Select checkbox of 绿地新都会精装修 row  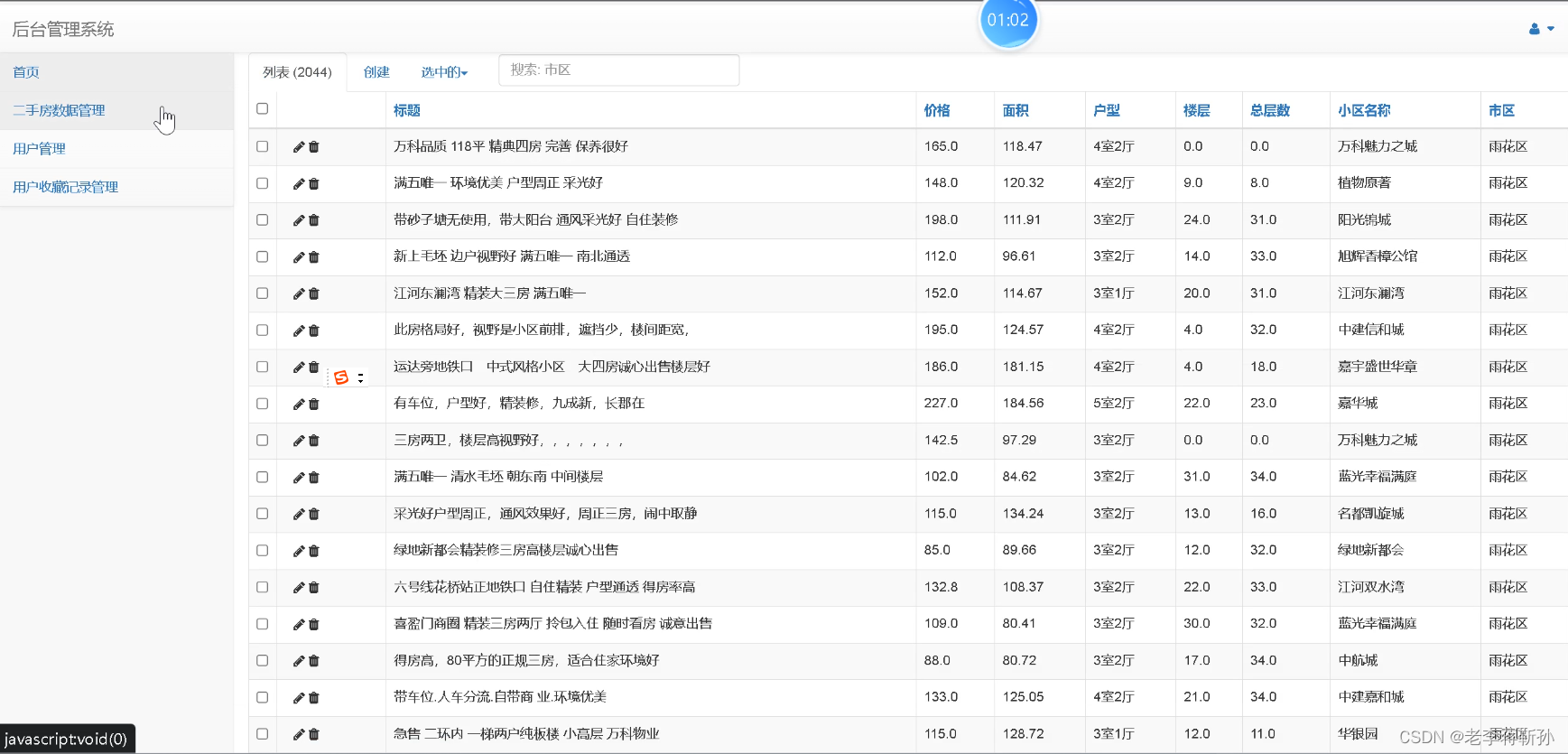(263, 550)
